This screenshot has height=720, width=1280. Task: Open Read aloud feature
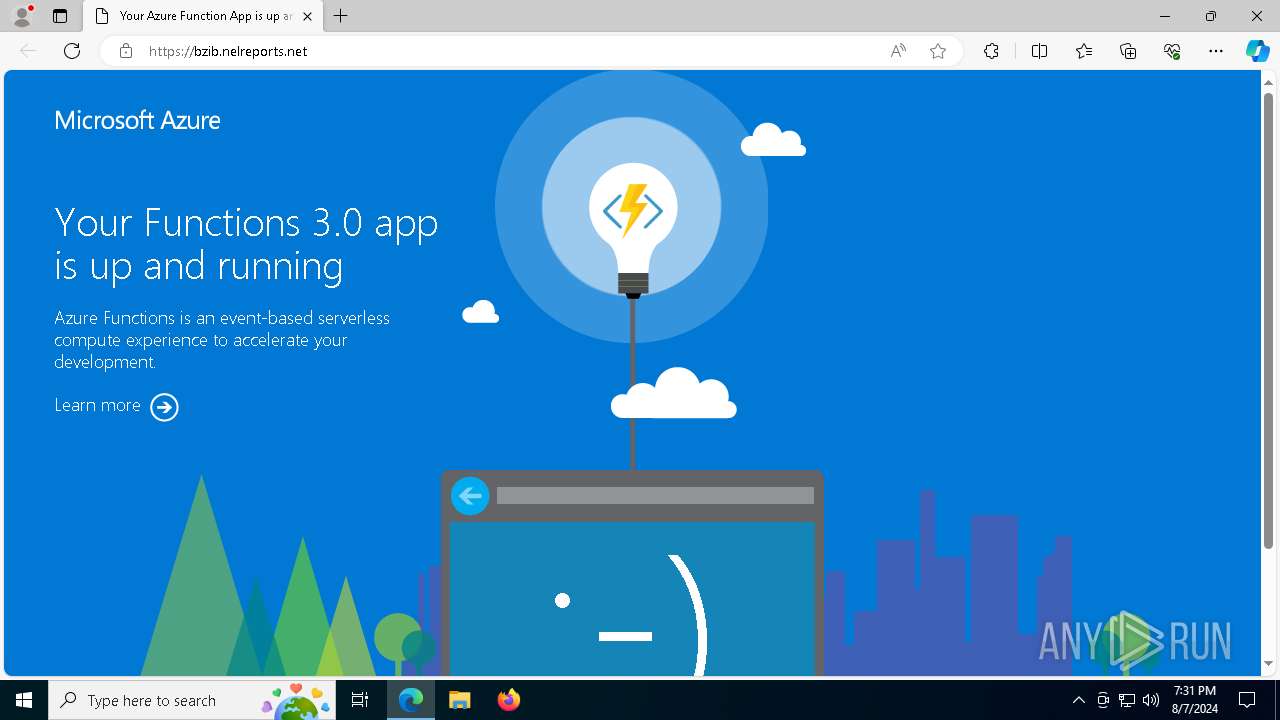pyautogui.click(x=898, y=51)
